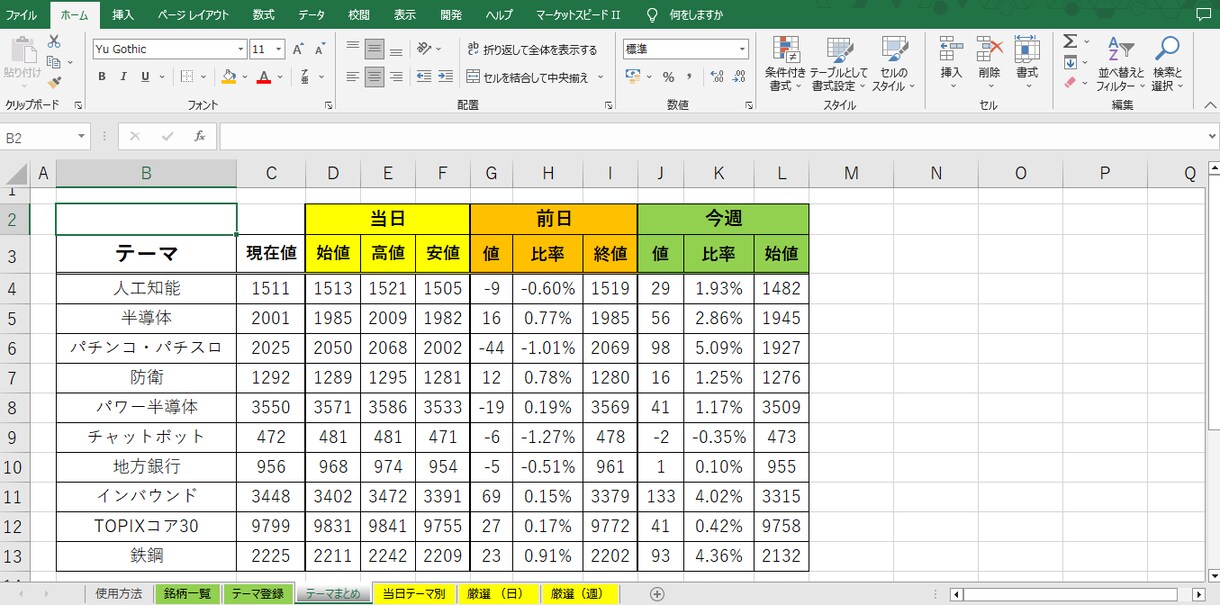This screenshot has width=1220, height=605.
Task: Click the increase indent icon
Action: [445, 77]
